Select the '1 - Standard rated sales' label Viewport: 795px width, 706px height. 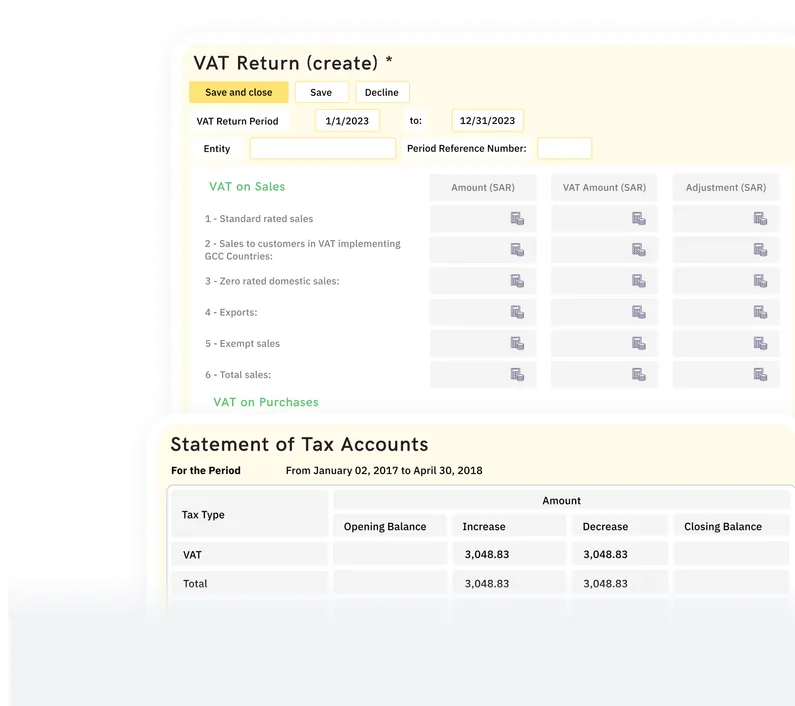(259, 219)
